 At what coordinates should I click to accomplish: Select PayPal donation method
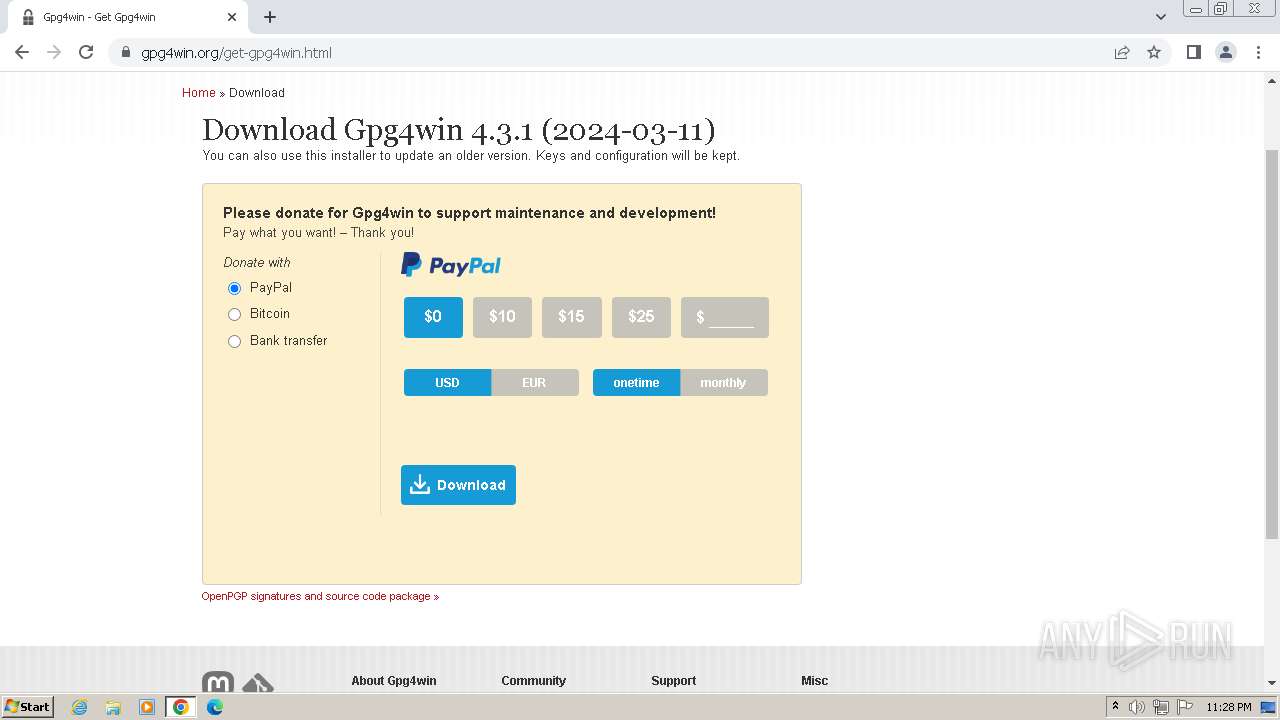[234, 288]
